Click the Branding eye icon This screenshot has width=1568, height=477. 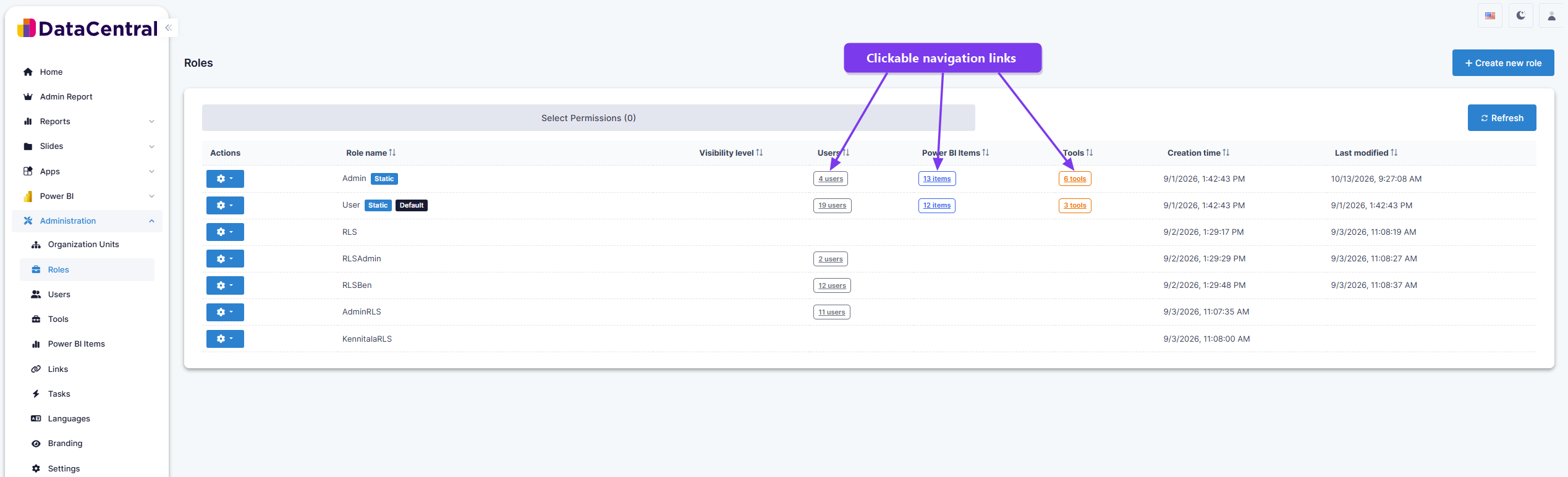[x=36, y=444]
